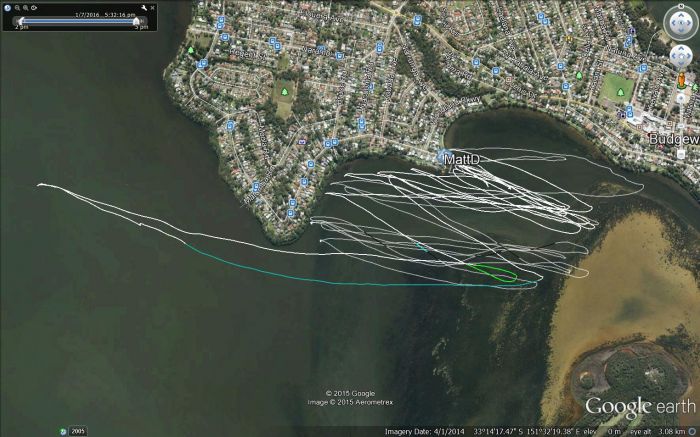The height and width of the screenshot is (437, 700).
Task: Click the clock icon in time slider
Action: click(8, 8)
